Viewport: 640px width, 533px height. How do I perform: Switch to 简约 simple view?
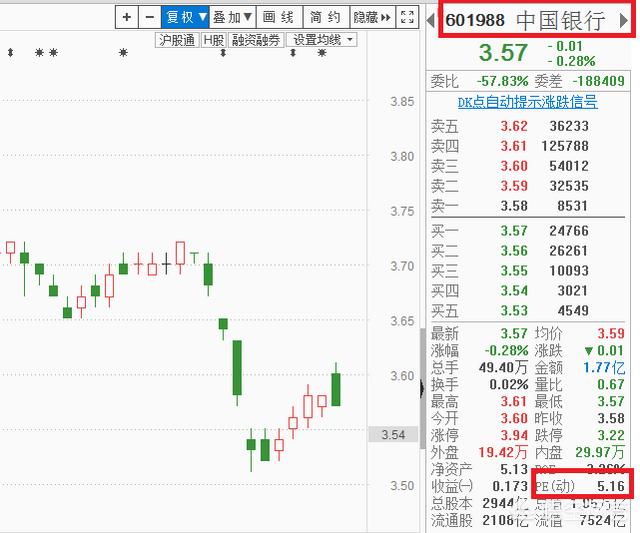click(326, 17)
